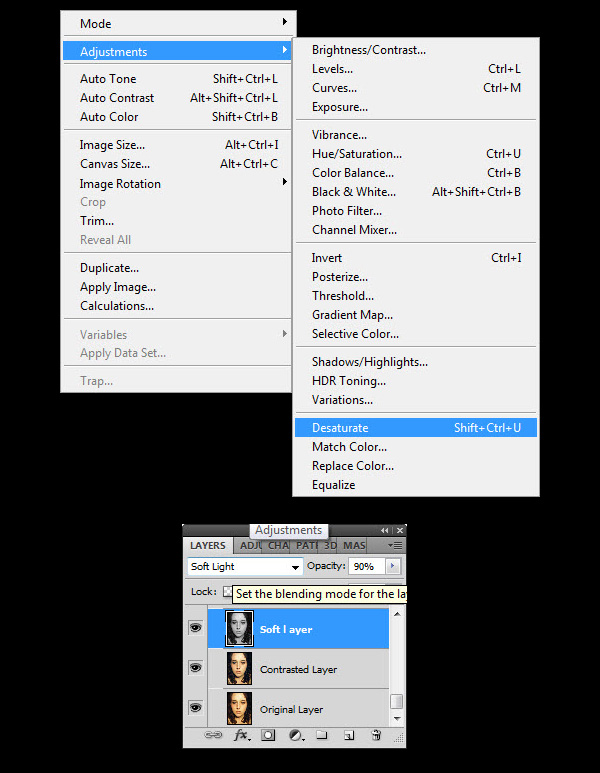Choose Auto Color
This screenshot has height=773, width=600.
(x=177, y=117)
